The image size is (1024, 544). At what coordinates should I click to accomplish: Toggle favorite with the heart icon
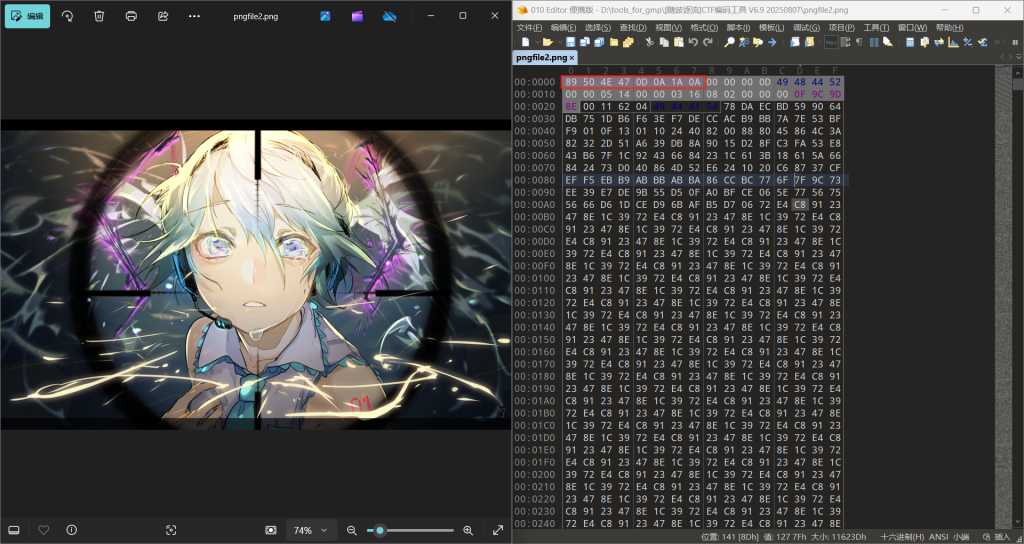[43, 530]
